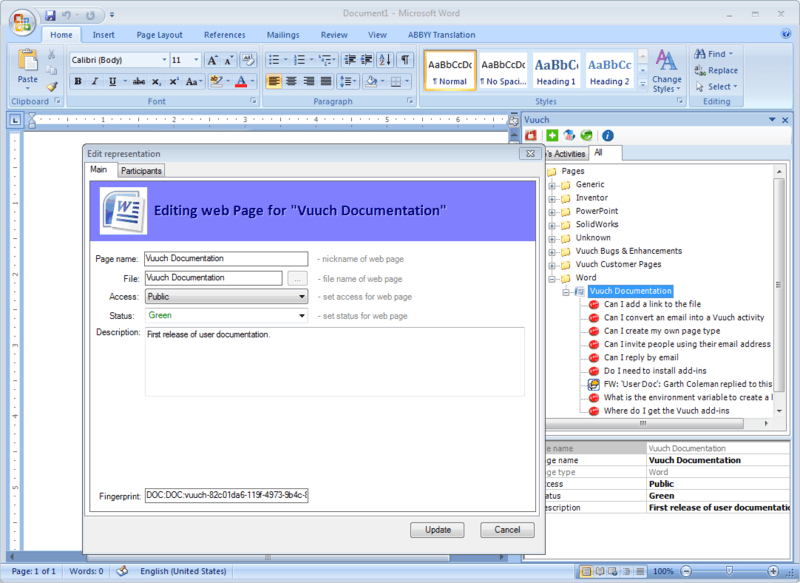Click the Cut scissors icon

click(x=52, y=54)
